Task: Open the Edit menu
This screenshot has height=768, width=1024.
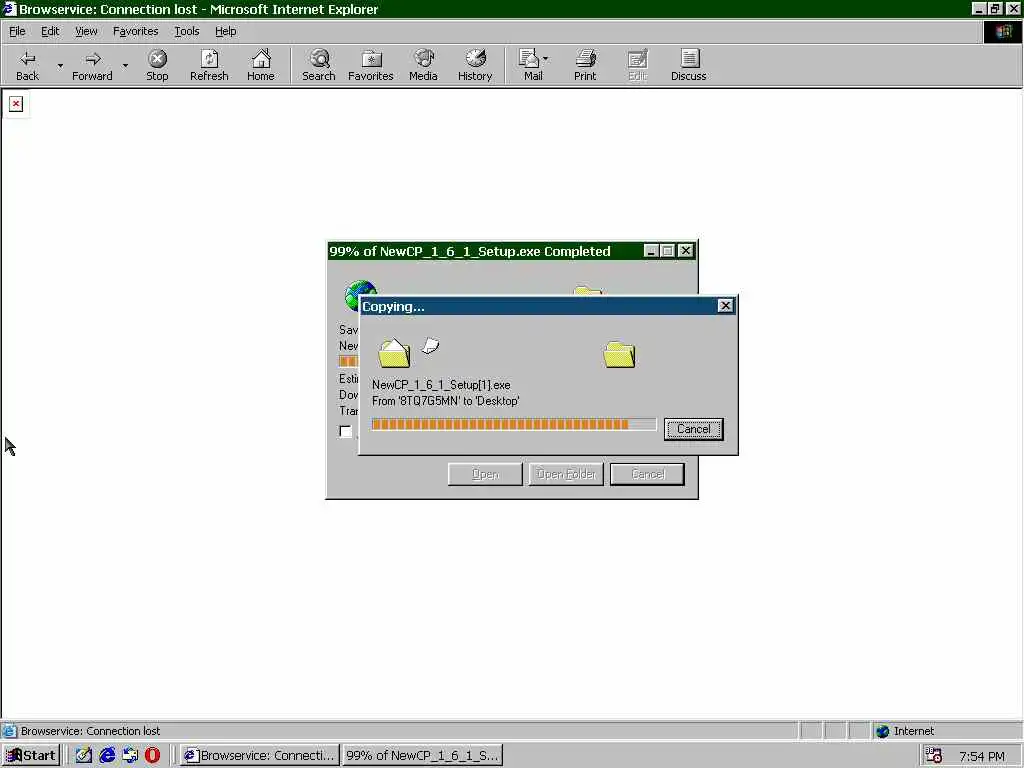Action: (50, 31)
